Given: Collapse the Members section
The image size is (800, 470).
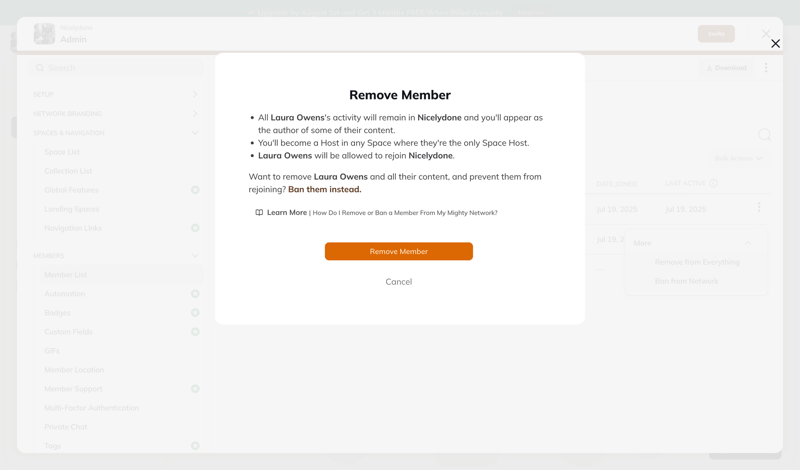Looking at the screenshot, I should pos(115,255).
